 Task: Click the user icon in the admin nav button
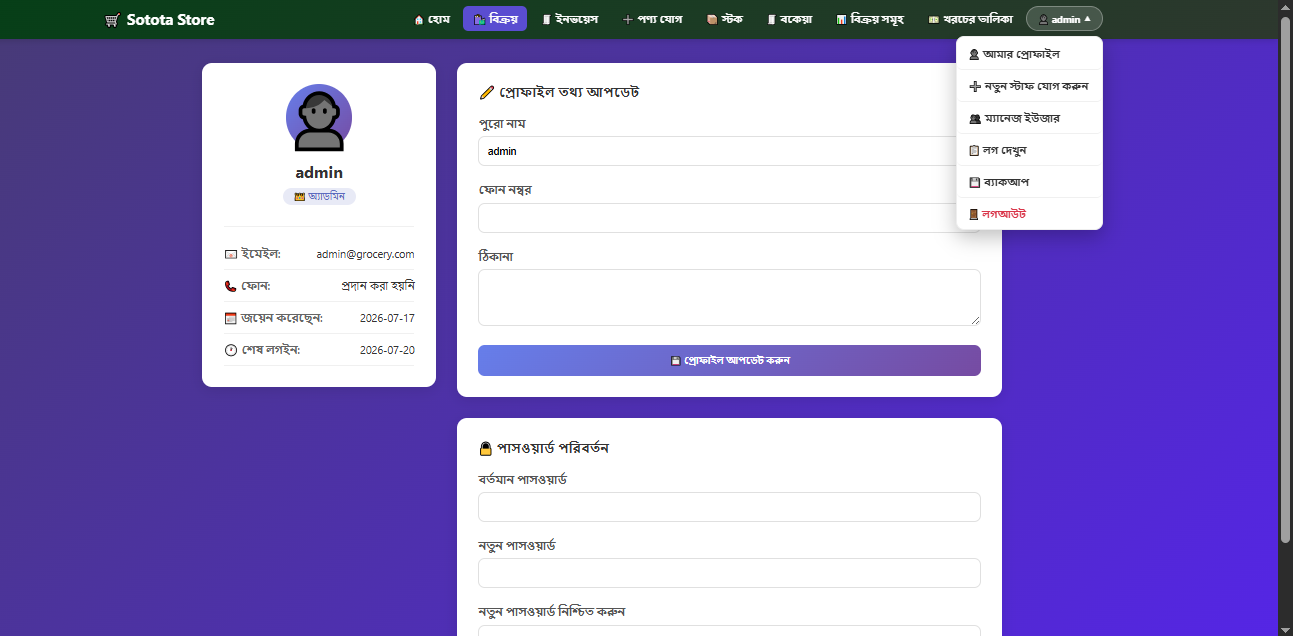pos(1044,20)
